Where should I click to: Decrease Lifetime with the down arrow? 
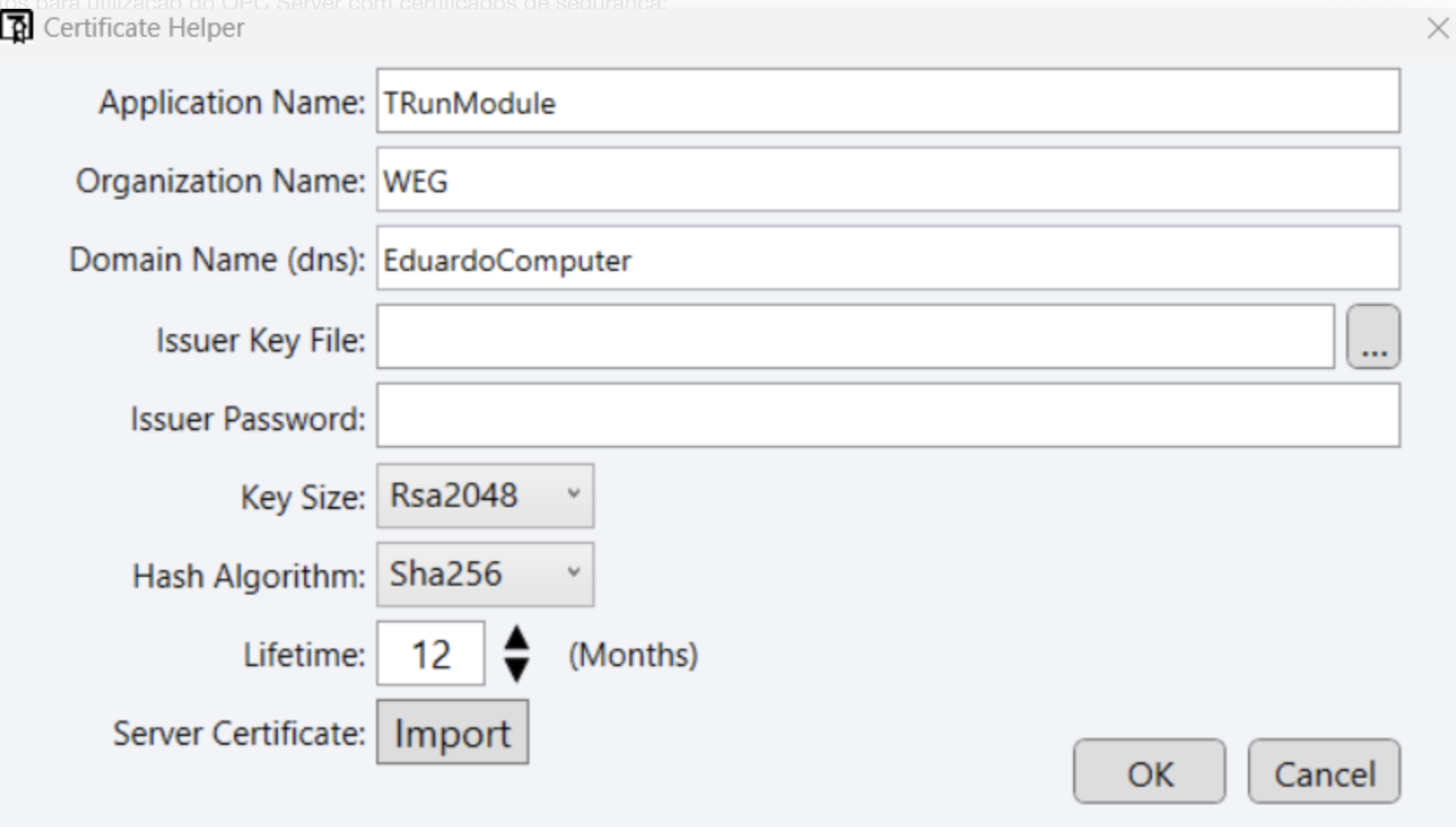coord(517,670)
